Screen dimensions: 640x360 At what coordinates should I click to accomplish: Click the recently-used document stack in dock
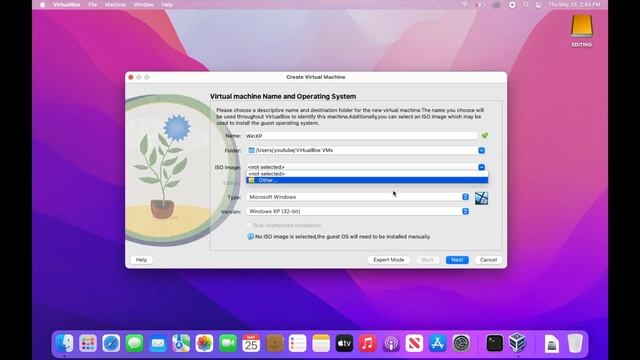[x=551, y=343]
